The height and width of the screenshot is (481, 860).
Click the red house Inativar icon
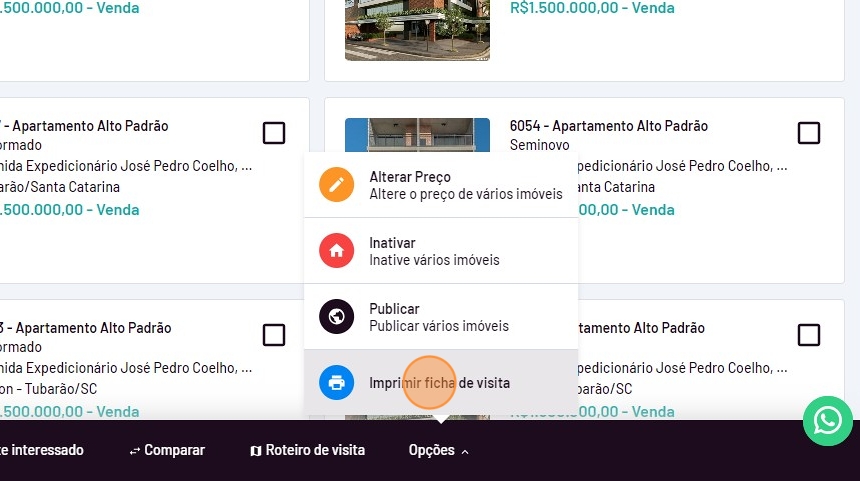click(336, 251)
